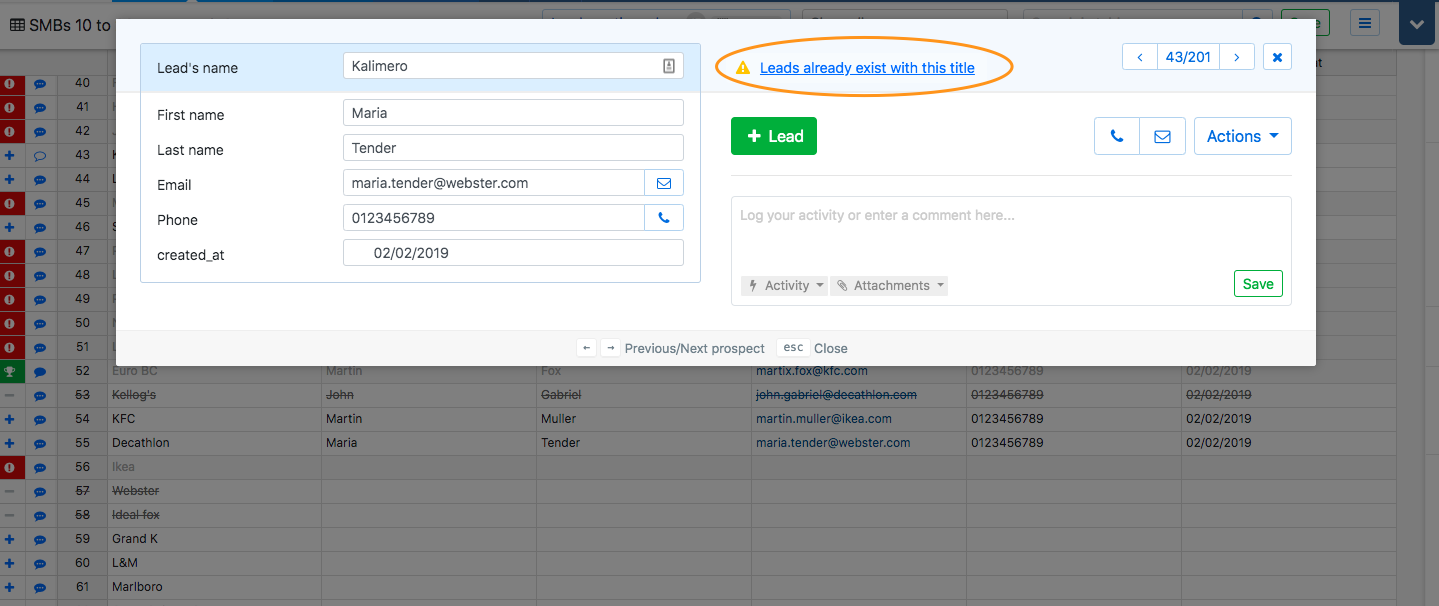Go to next prospect with right chevron
Image resolution: width=1439 pixels, height=606 pixels.
point(1237,57)
